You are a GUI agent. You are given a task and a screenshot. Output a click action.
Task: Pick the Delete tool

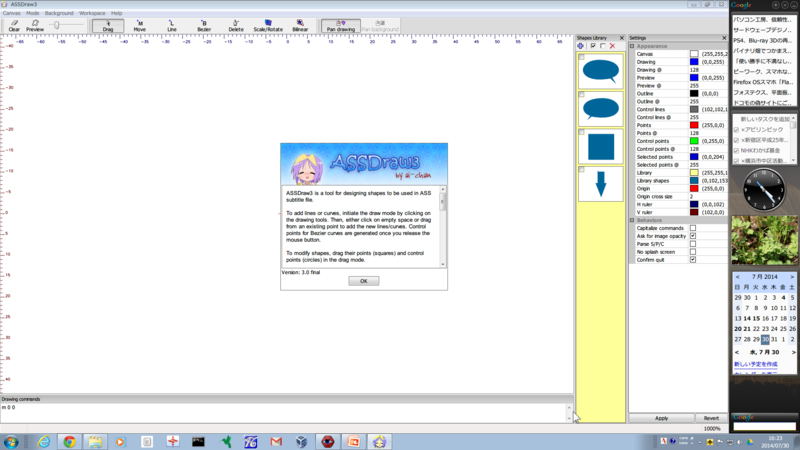click(x=236, y=26)
